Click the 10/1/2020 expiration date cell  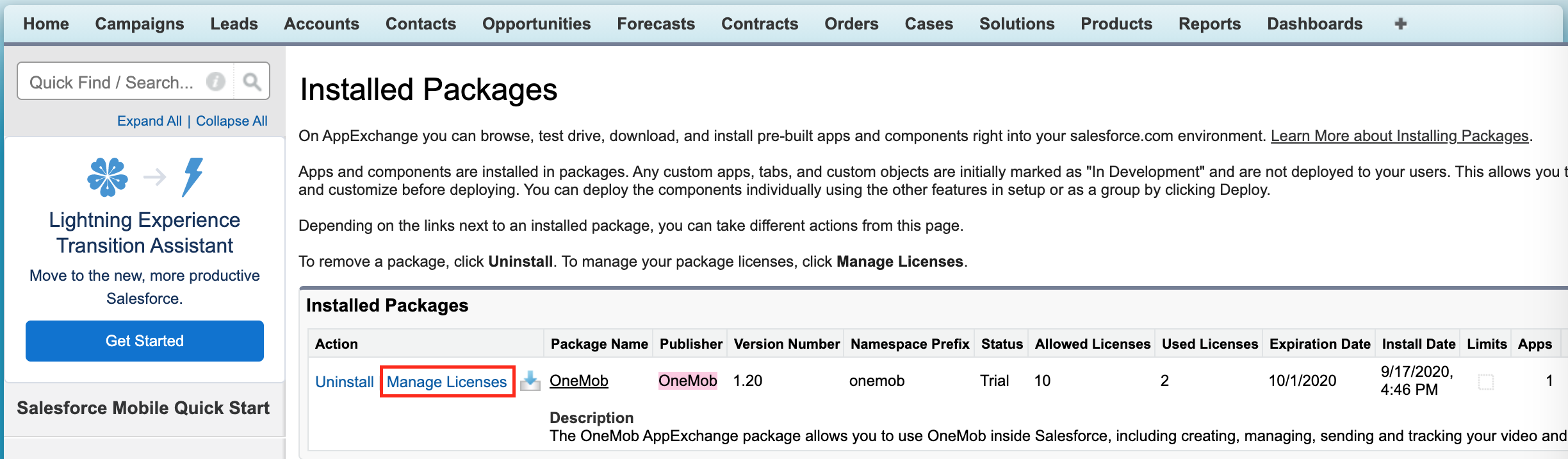[1303, 381]
